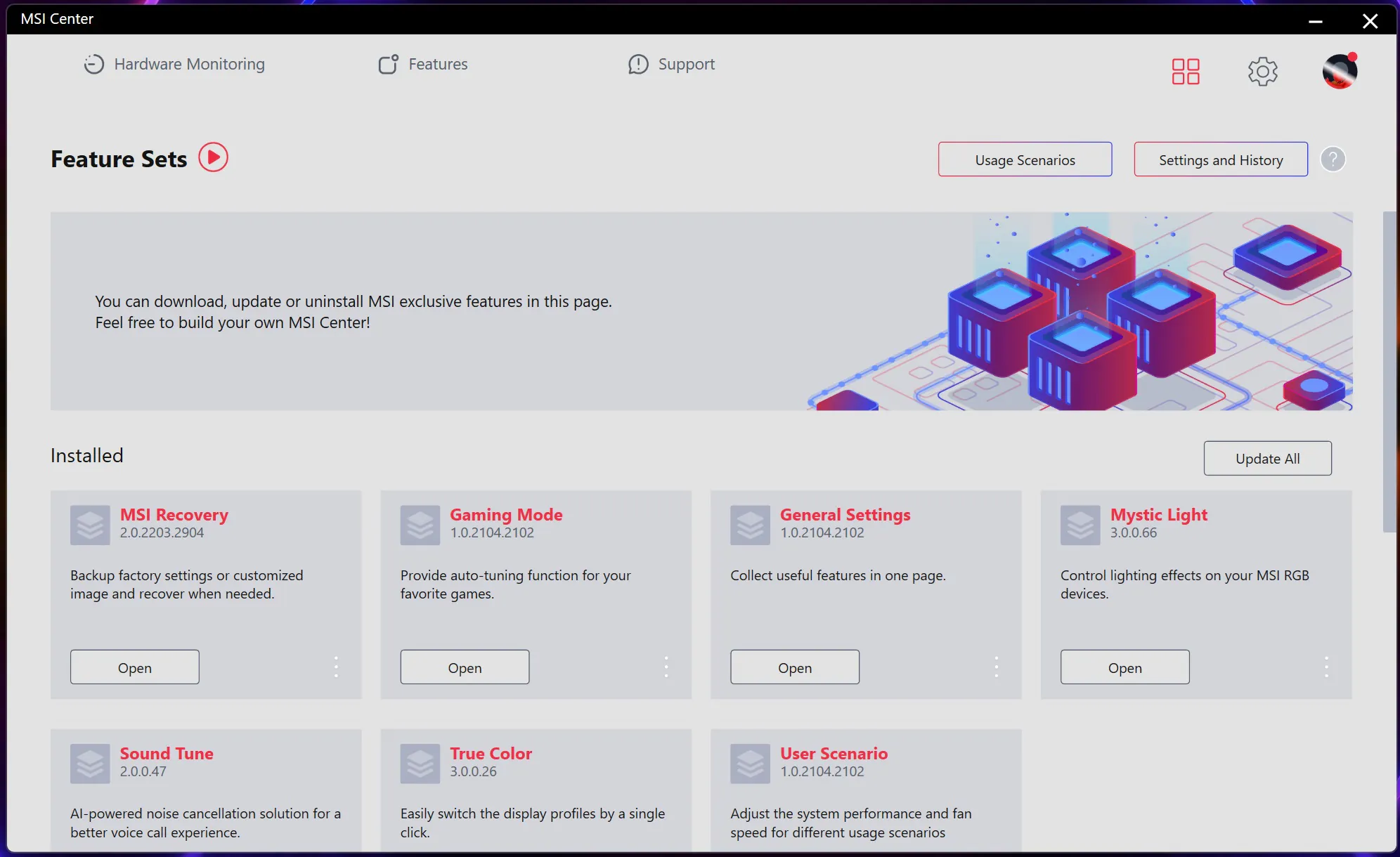Toggle True Color display profile feature
This screenshot has height=857, width=1400.
[491, 752]
